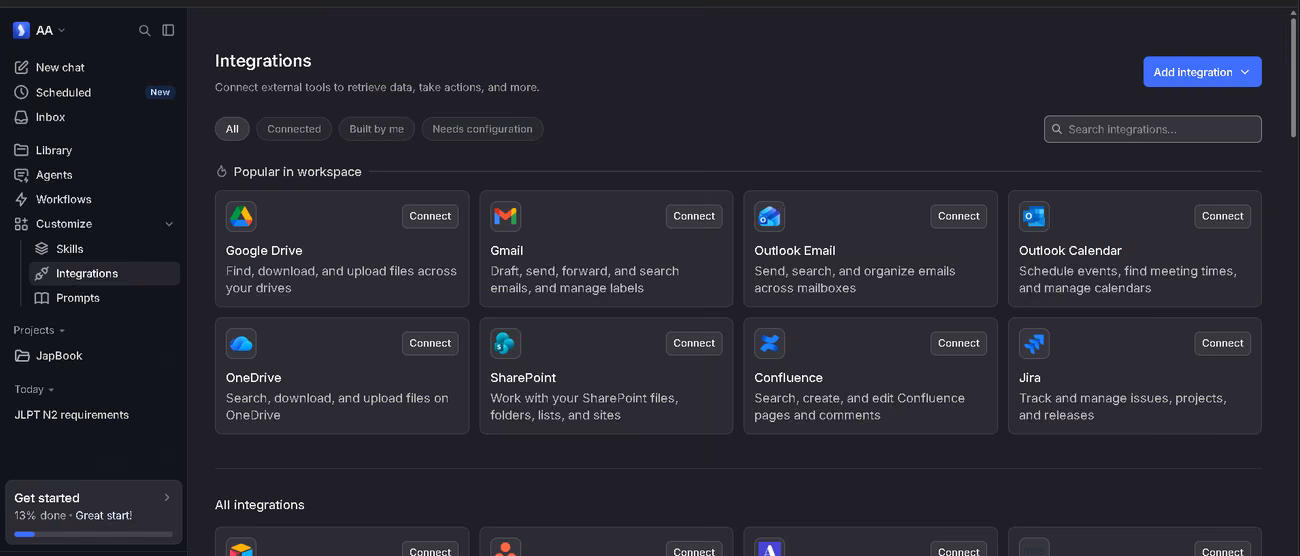Click the magnifier icon in search integrations
This screenshot has width=1300, height=556.
pos(1057,129)
